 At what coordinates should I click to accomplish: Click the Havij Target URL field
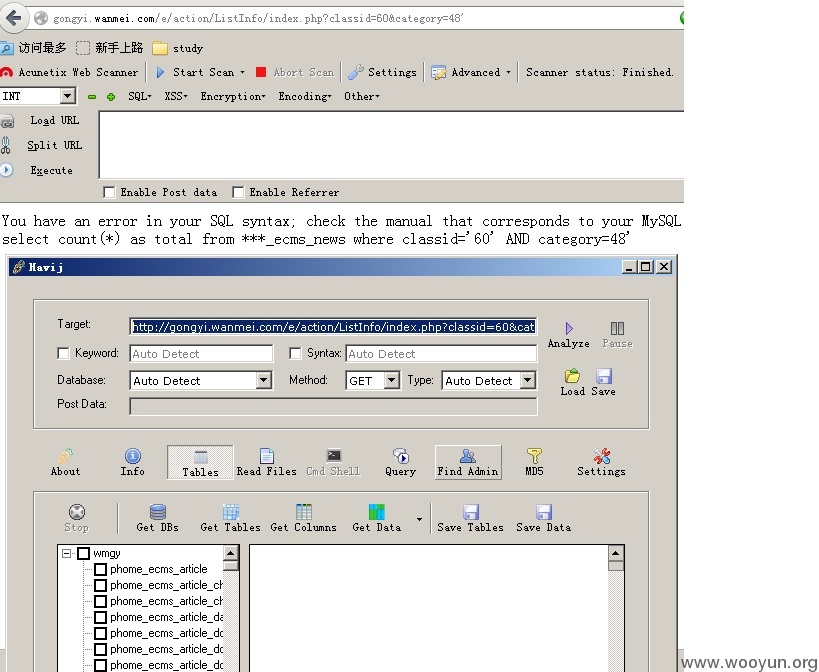(333, 327)
